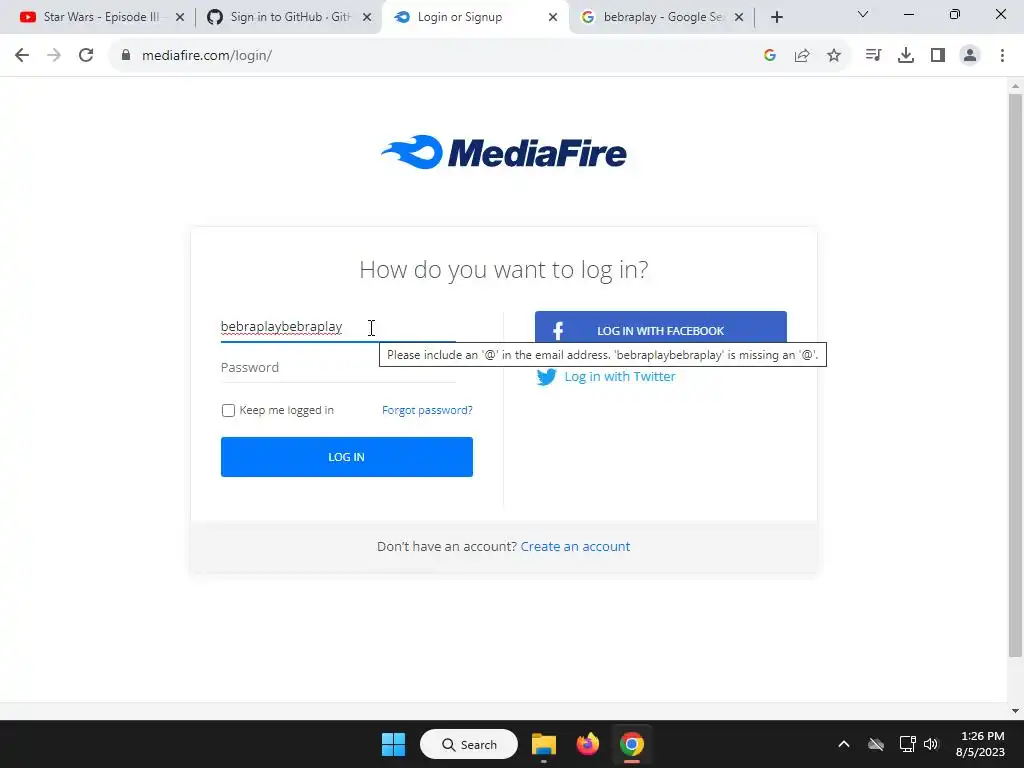Show hidden system tray icons
Viewport: 1024px width, 768px height.
[844, 744]
